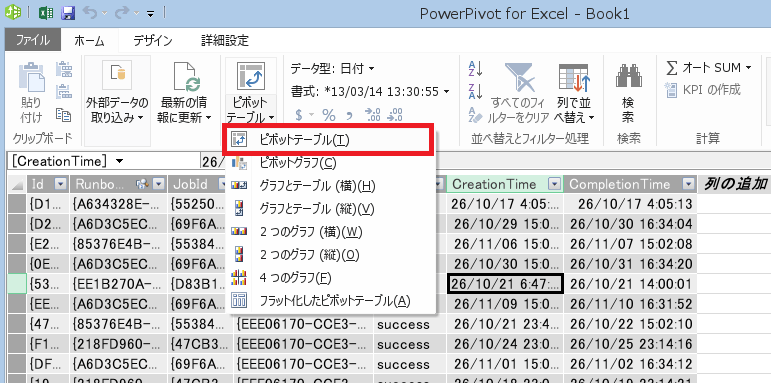The width and height of the screenshot is (771, 383).
Task: Select the Id cell {D1...
Action: point(48,204)
